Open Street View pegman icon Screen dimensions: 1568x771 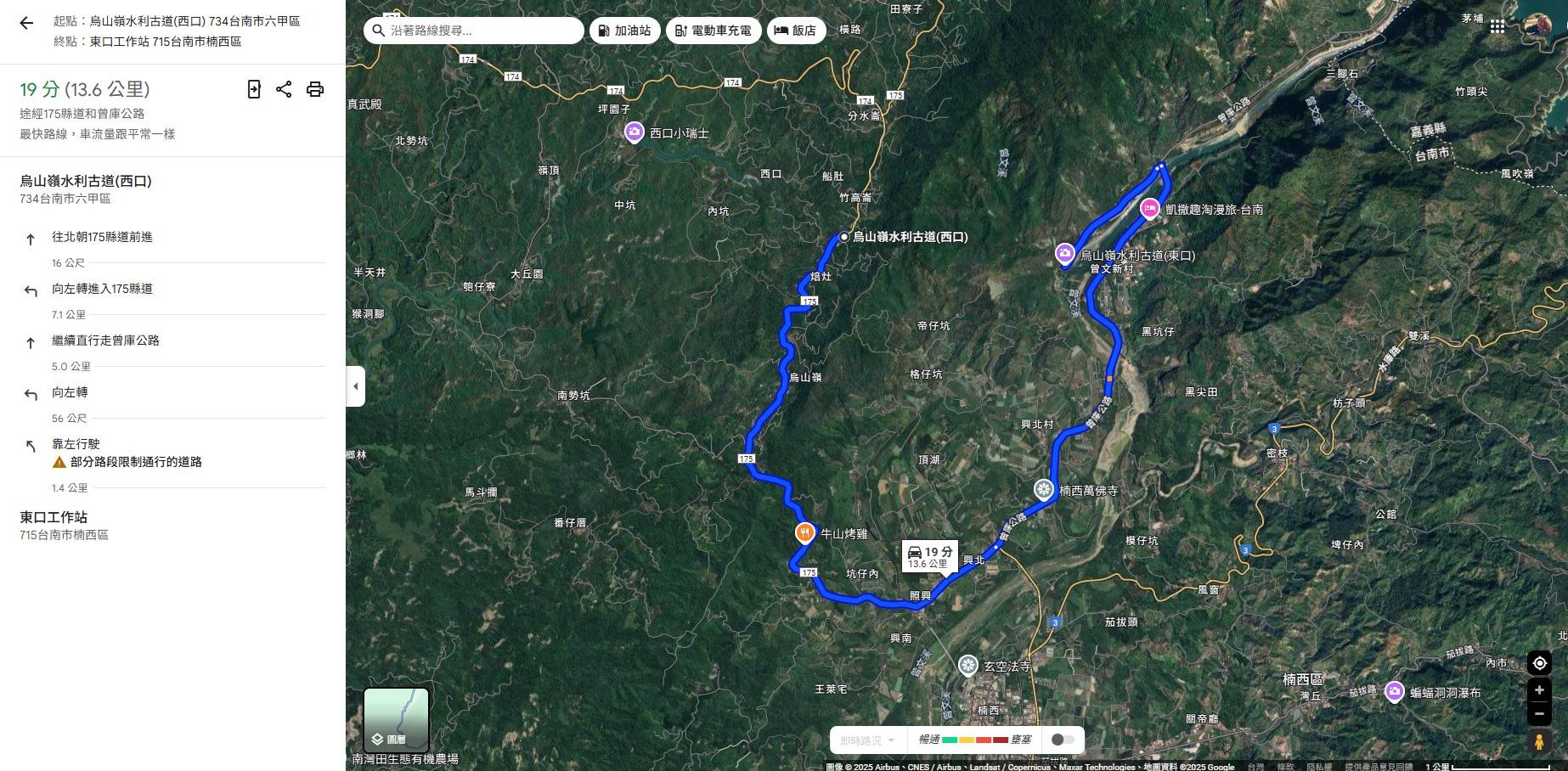[x=1539, y=741]
